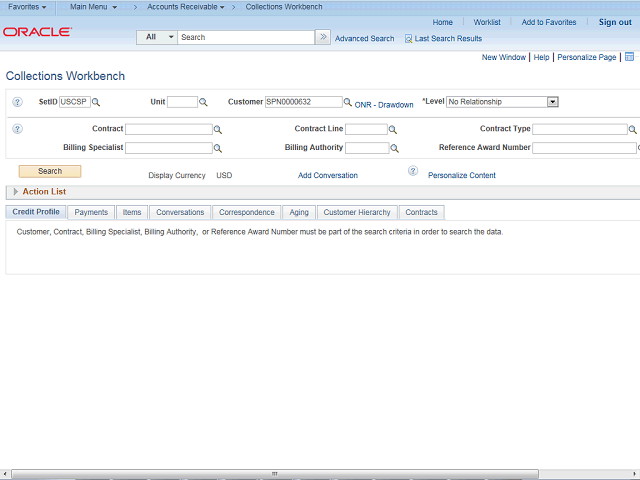Open the New Window link

click(x=504, y=57)
